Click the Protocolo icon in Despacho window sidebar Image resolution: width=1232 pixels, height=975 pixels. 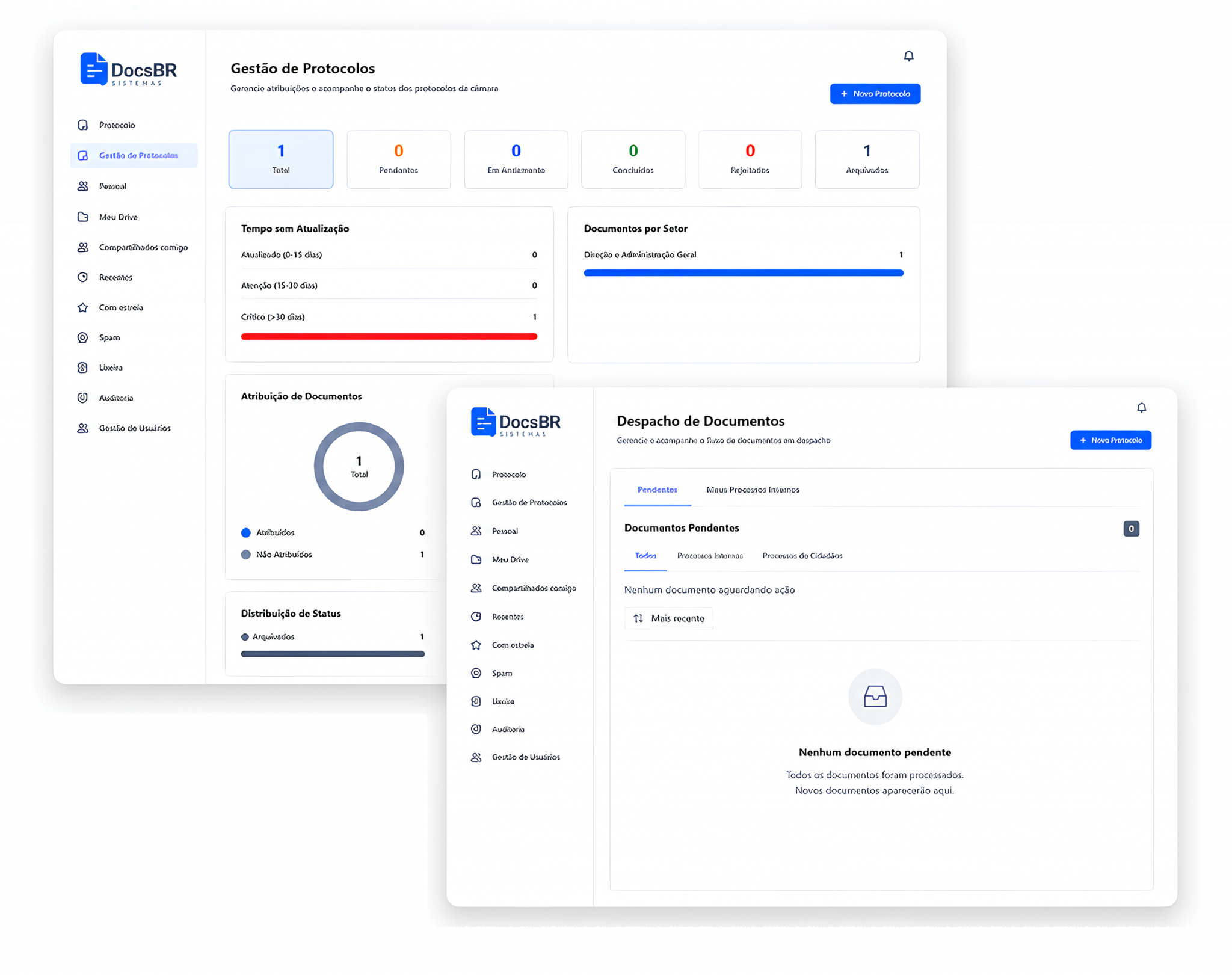click(x=476, y=475)
